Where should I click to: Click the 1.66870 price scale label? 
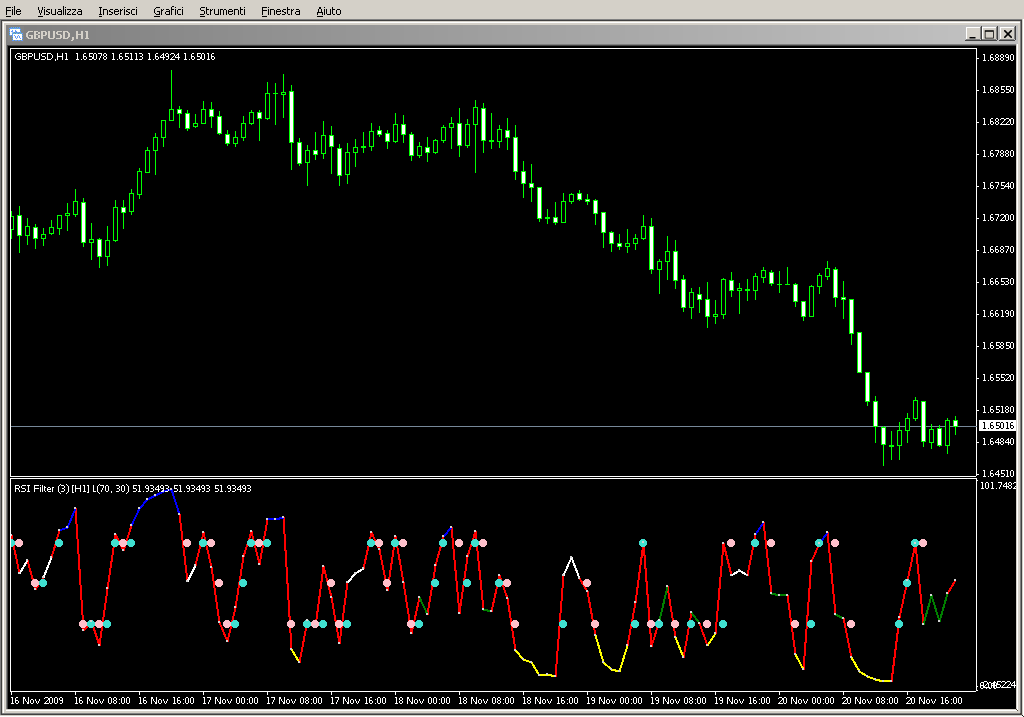click(999, 249)
